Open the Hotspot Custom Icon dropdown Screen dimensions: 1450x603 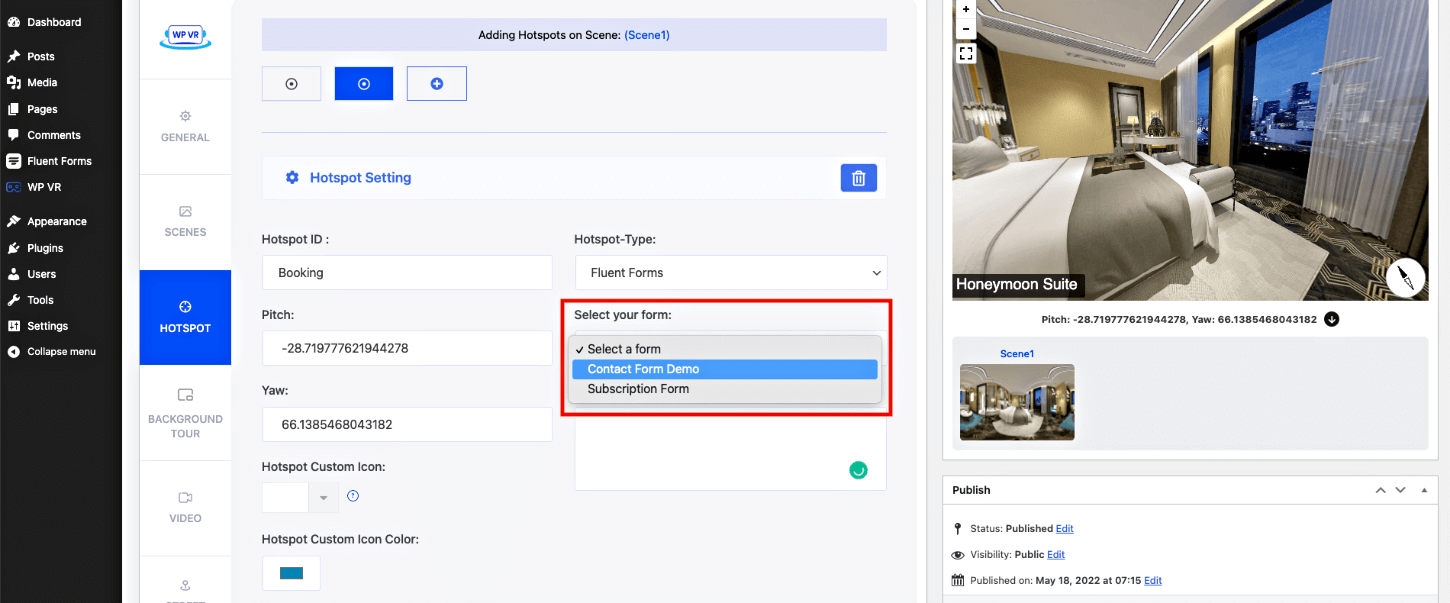click(x=323, y=497)
